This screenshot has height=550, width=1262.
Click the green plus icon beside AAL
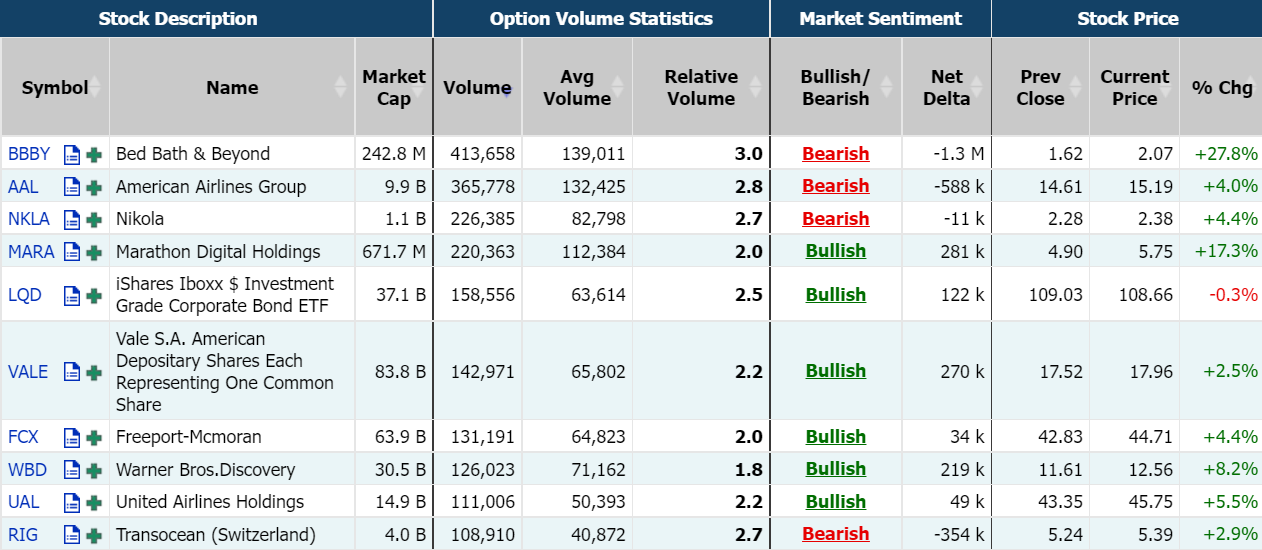point(94,187)
